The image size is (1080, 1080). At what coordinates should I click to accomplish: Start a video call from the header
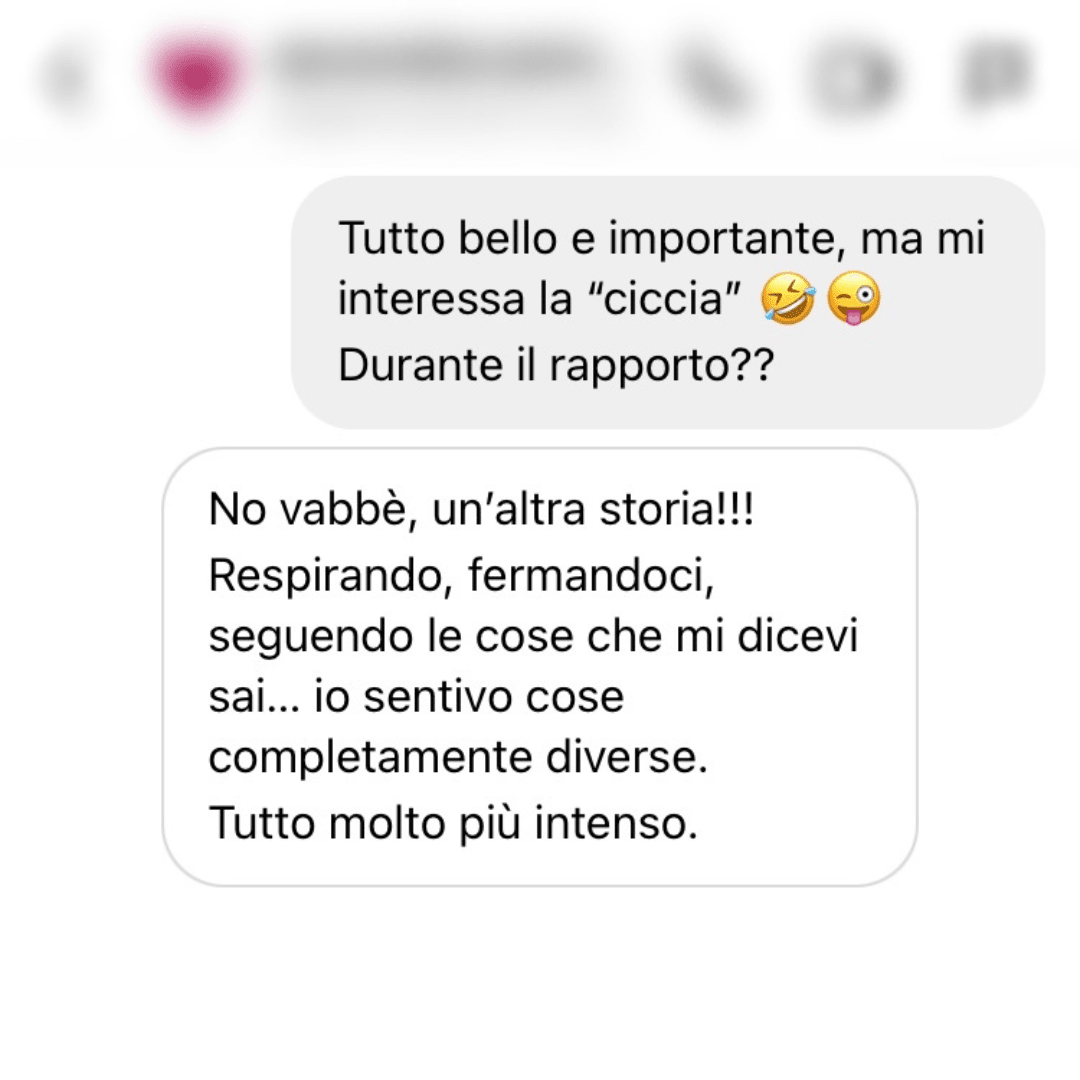click(x=854, y=77)
